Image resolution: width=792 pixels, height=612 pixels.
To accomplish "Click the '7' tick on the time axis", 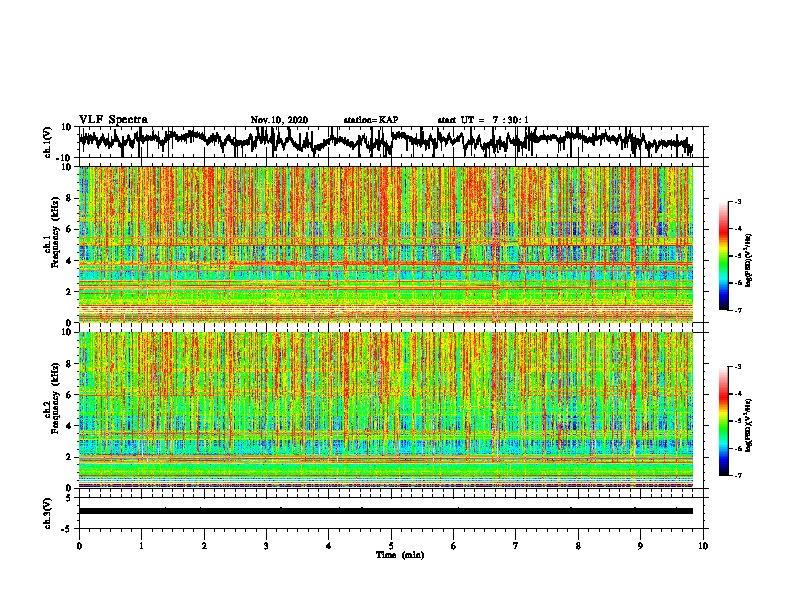I will [516, 546].
